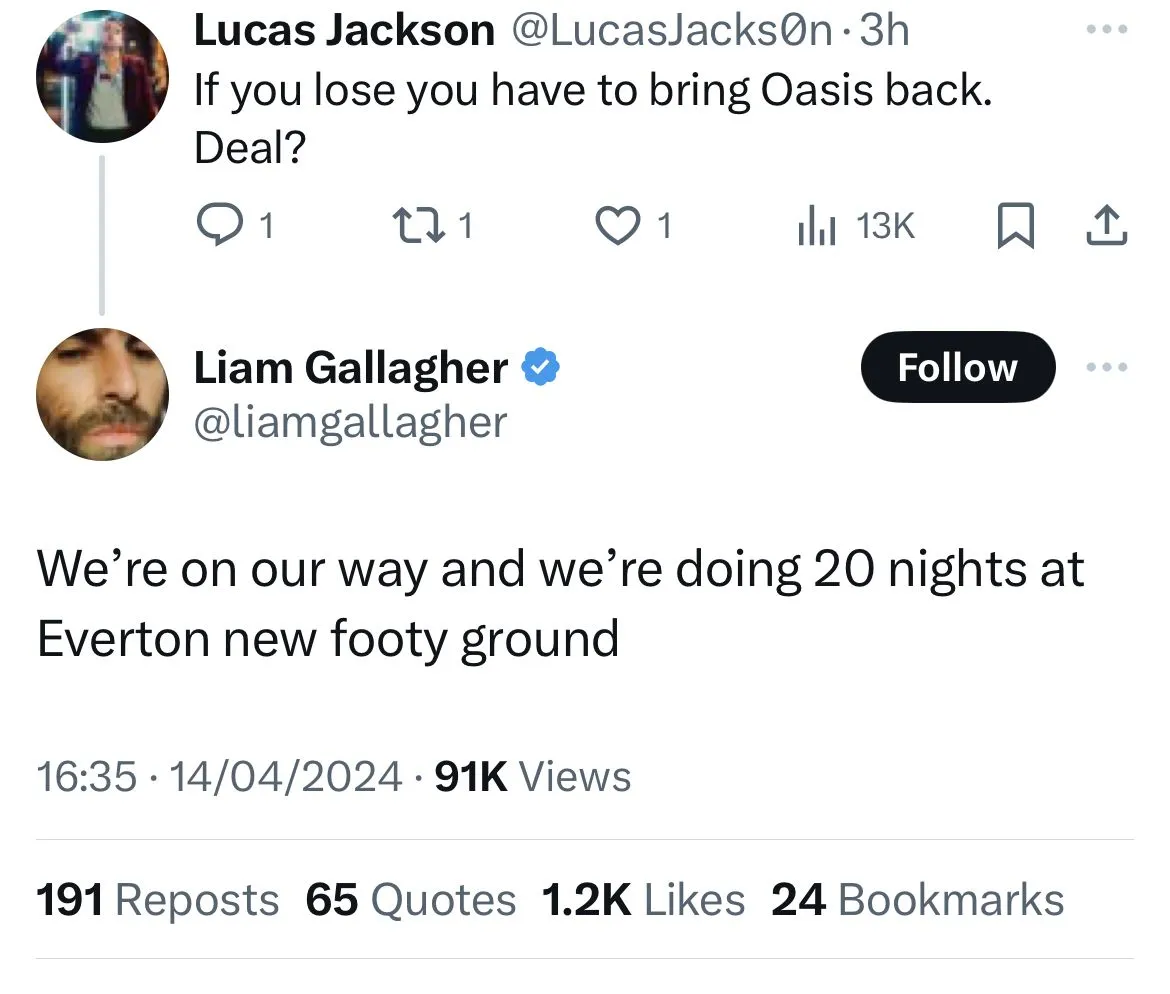Image resolution: width=1170 pixels, height=994 pixels.
Task: Like Lucas Jackson's tweet
Action: [x=617, y=227]
